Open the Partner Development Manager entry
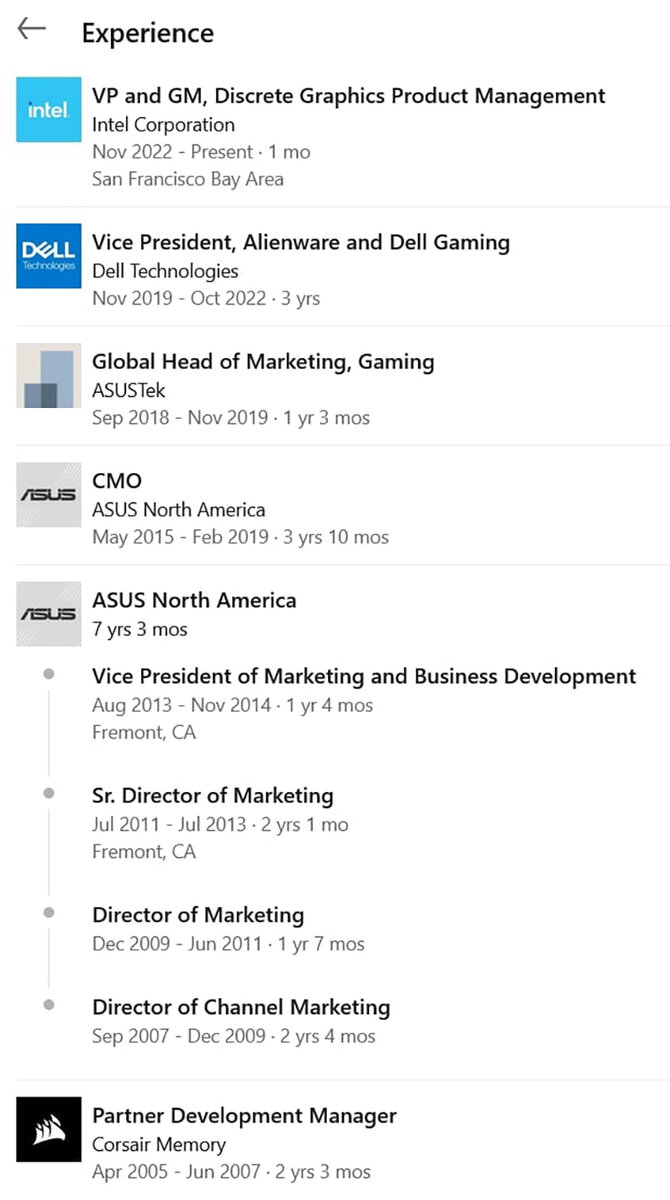 [244, 1115]
